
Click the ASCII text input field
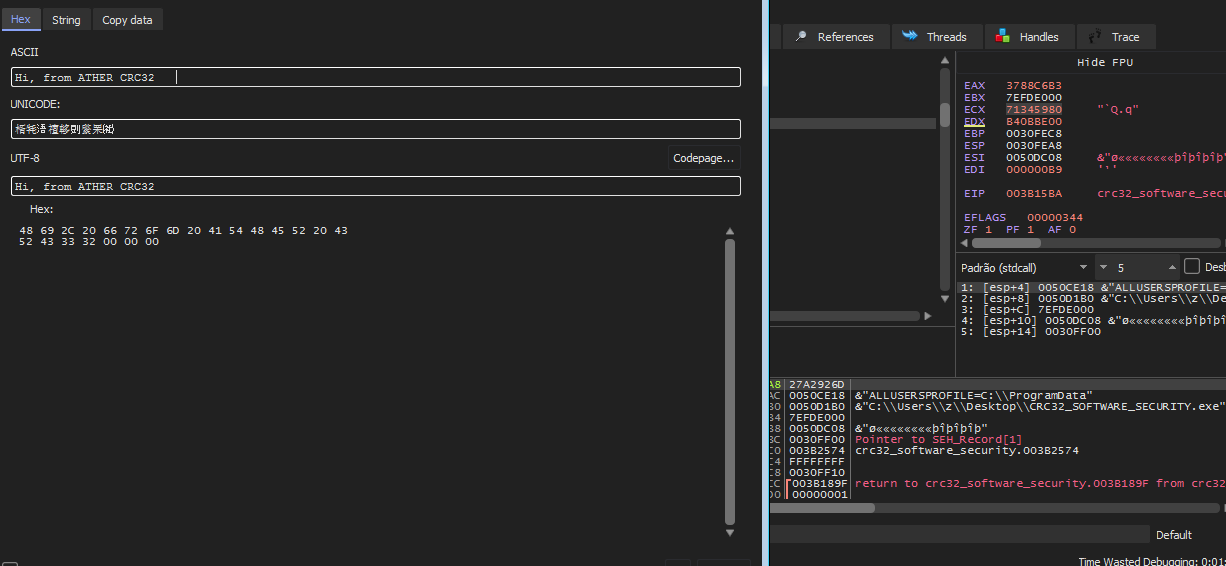tap(376, 77)
